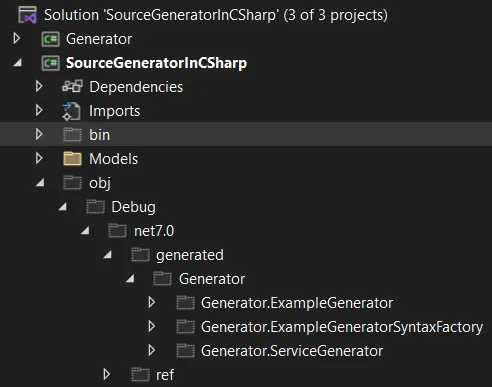This screenshot has height=387, width=492.
Task: Expand Generator.ExampleGenerator folder
Action: click(x=152, y=302)
